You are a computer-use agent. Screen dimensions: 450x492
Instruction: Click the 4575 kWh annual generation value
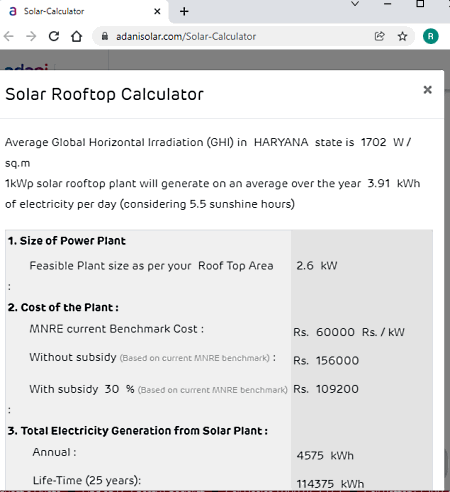pos(325,455)
